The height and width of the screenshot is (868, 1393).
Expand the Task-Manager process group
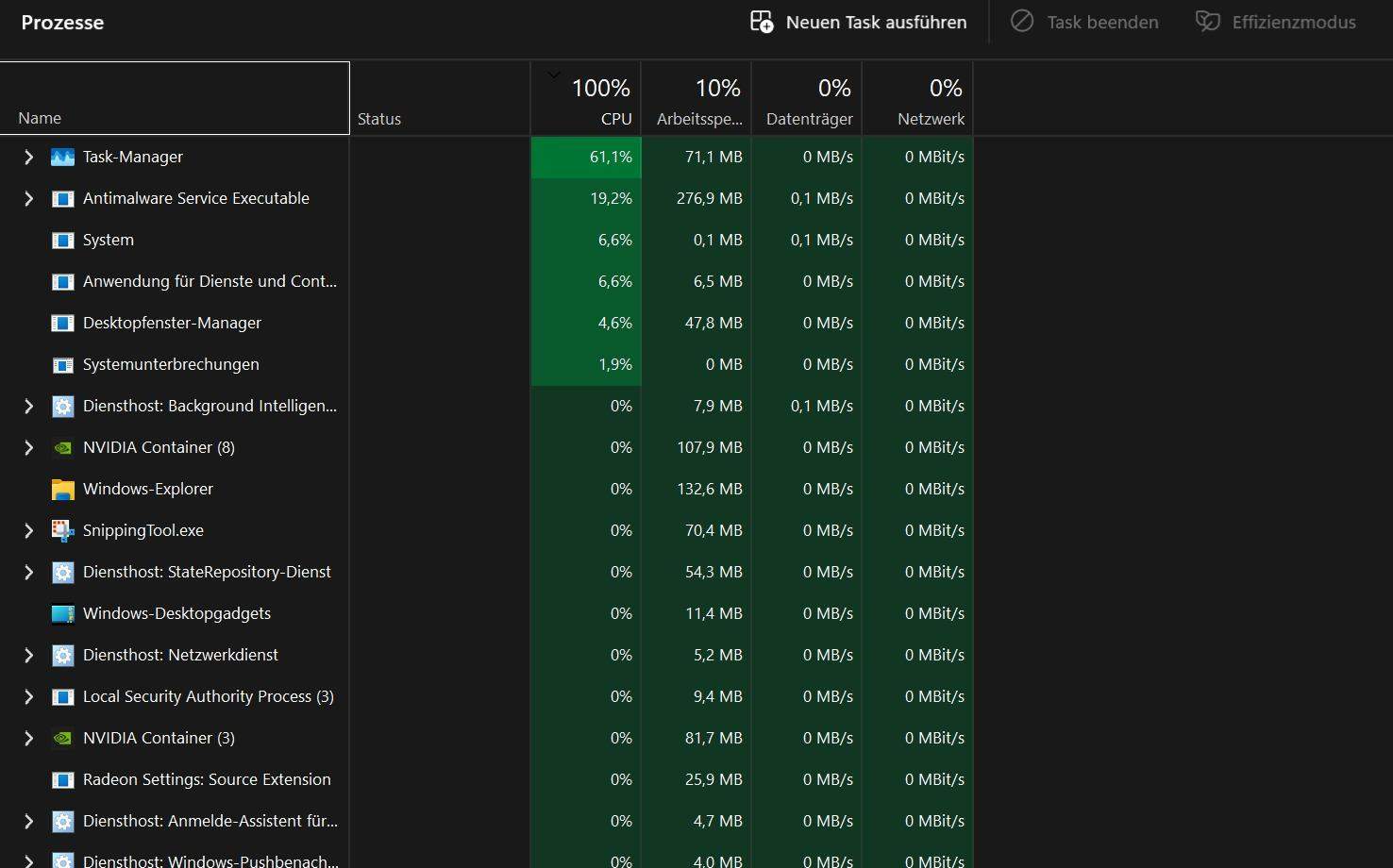tap(28, 157)
